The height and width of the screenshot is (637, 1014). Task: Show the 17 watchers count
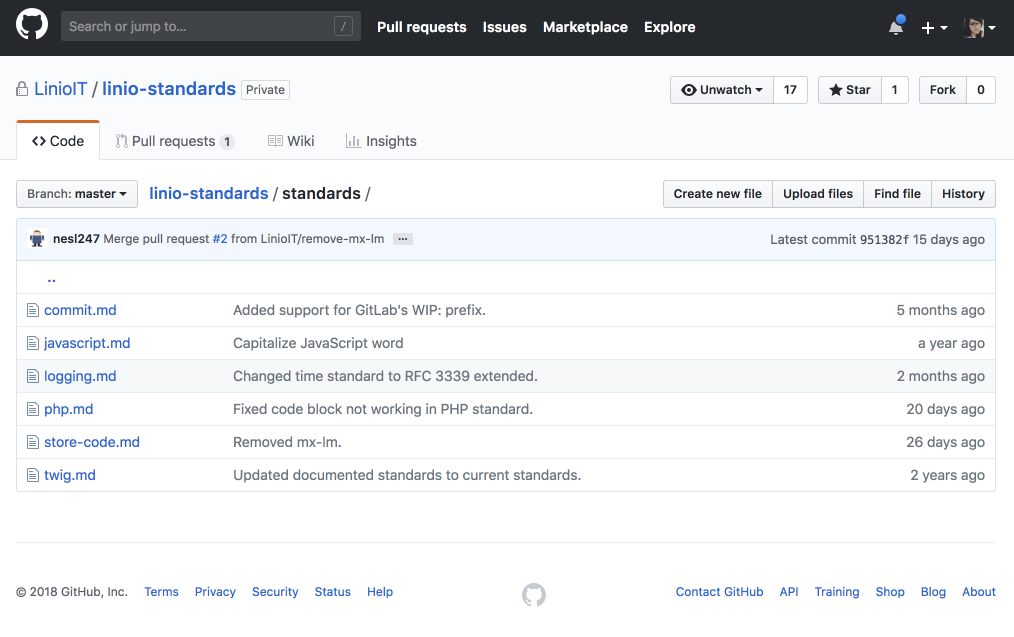pyautogui.click(x=790, y=90)
